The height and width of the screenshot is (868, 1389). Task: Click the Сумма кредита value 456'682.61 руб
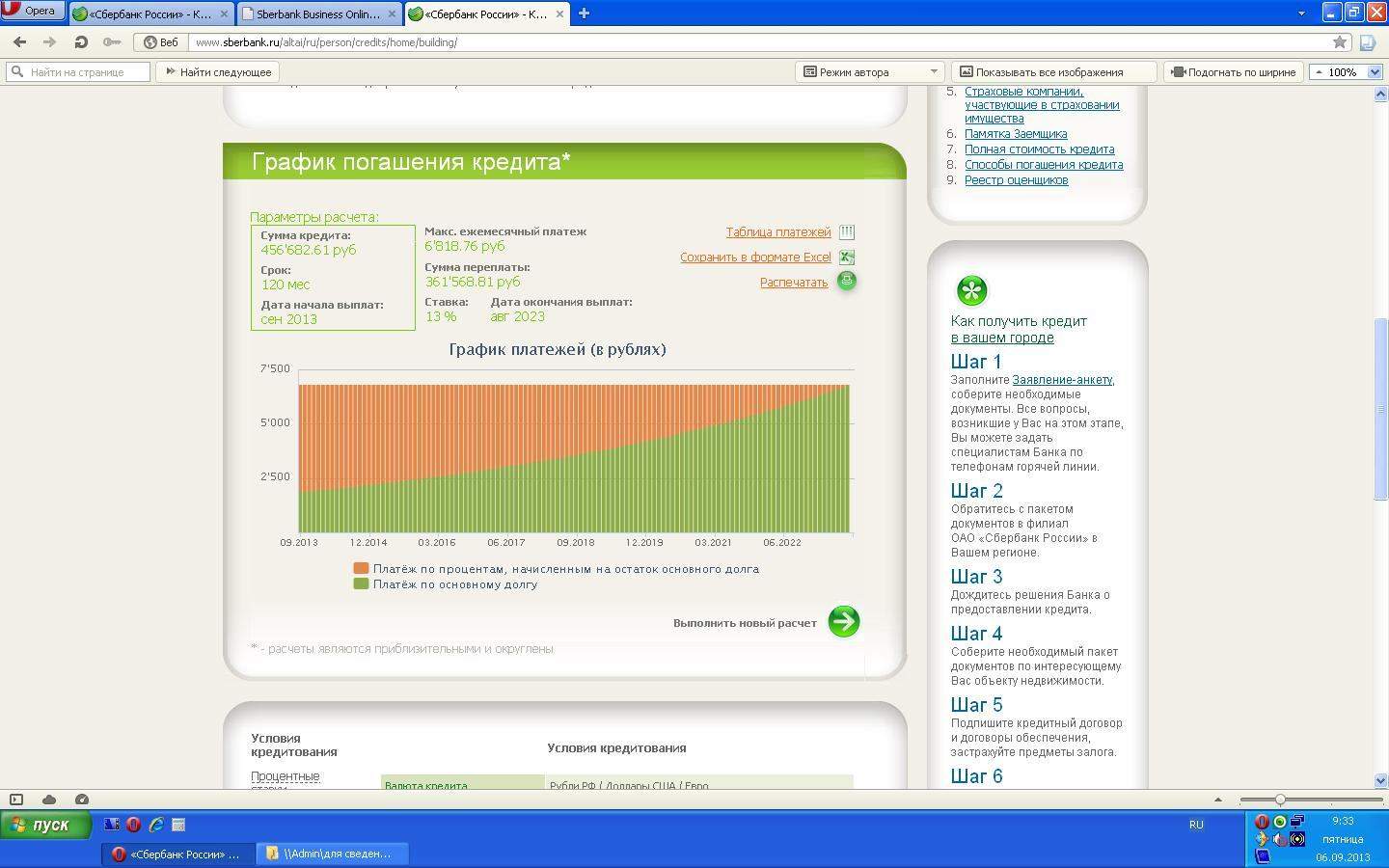pyautogui.click(x=308, y=250)
